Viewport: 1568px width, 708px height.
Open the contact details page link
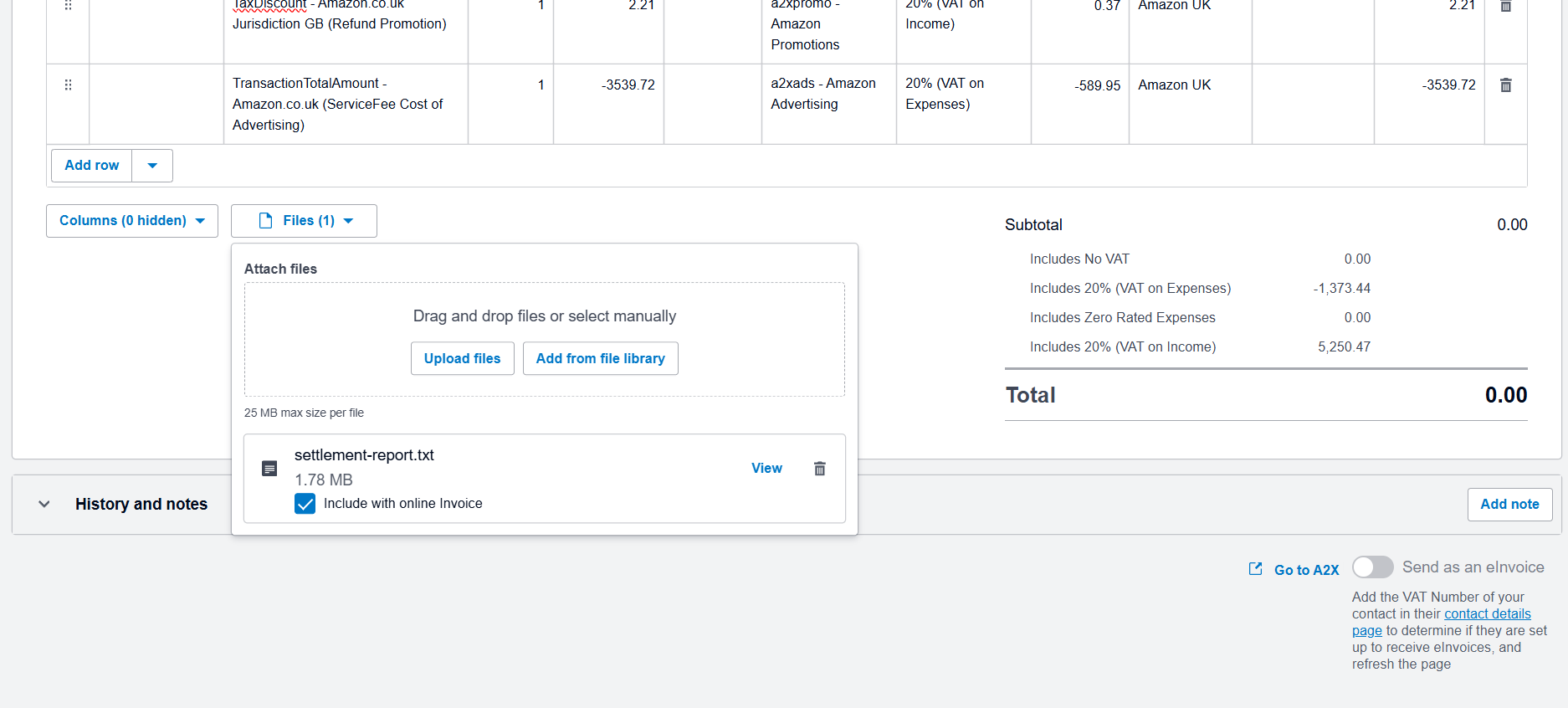pyautogui.click(x=1488, y=613)
